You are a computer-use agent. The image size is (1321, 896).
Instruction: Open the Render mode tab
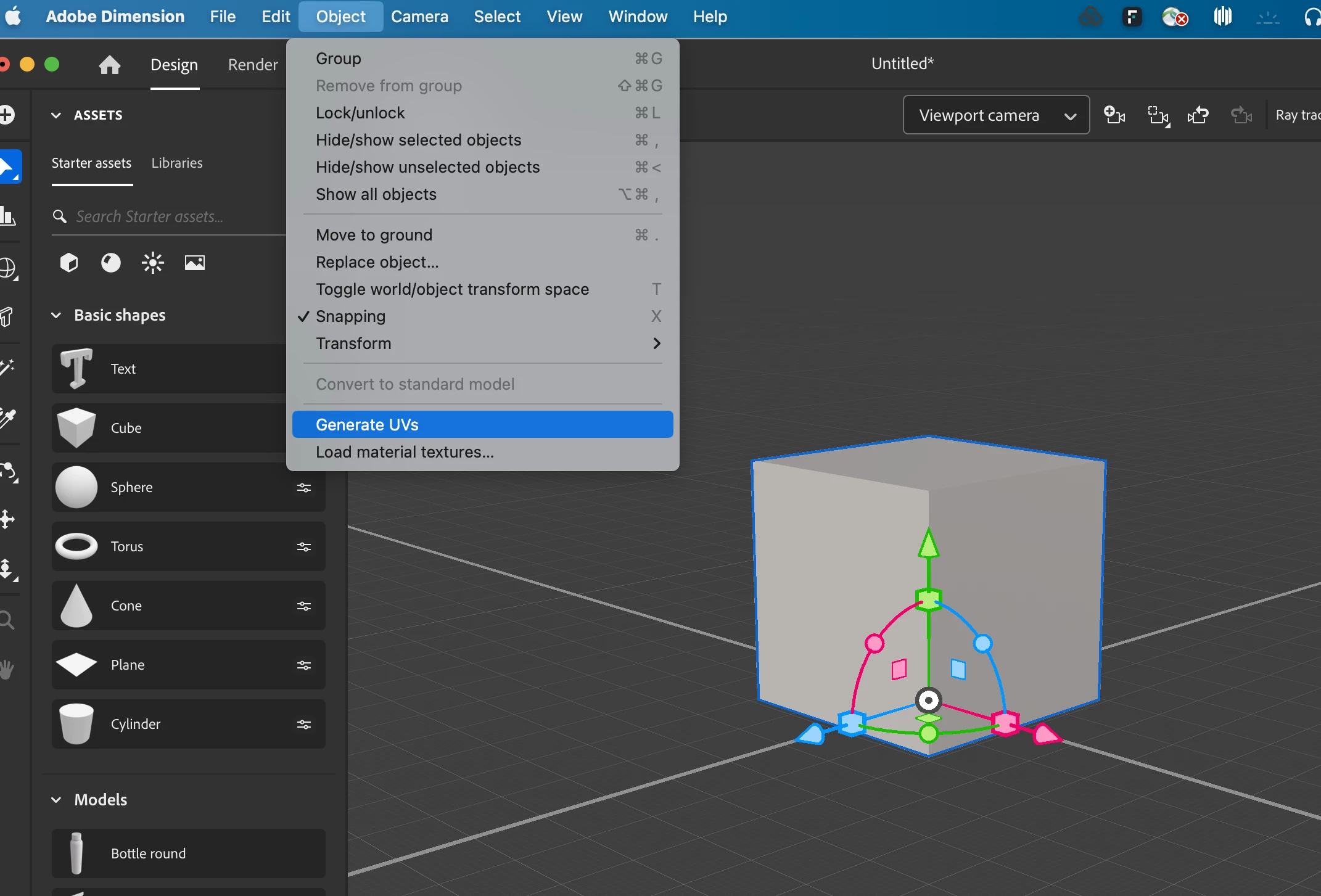(x=253, y=65)
